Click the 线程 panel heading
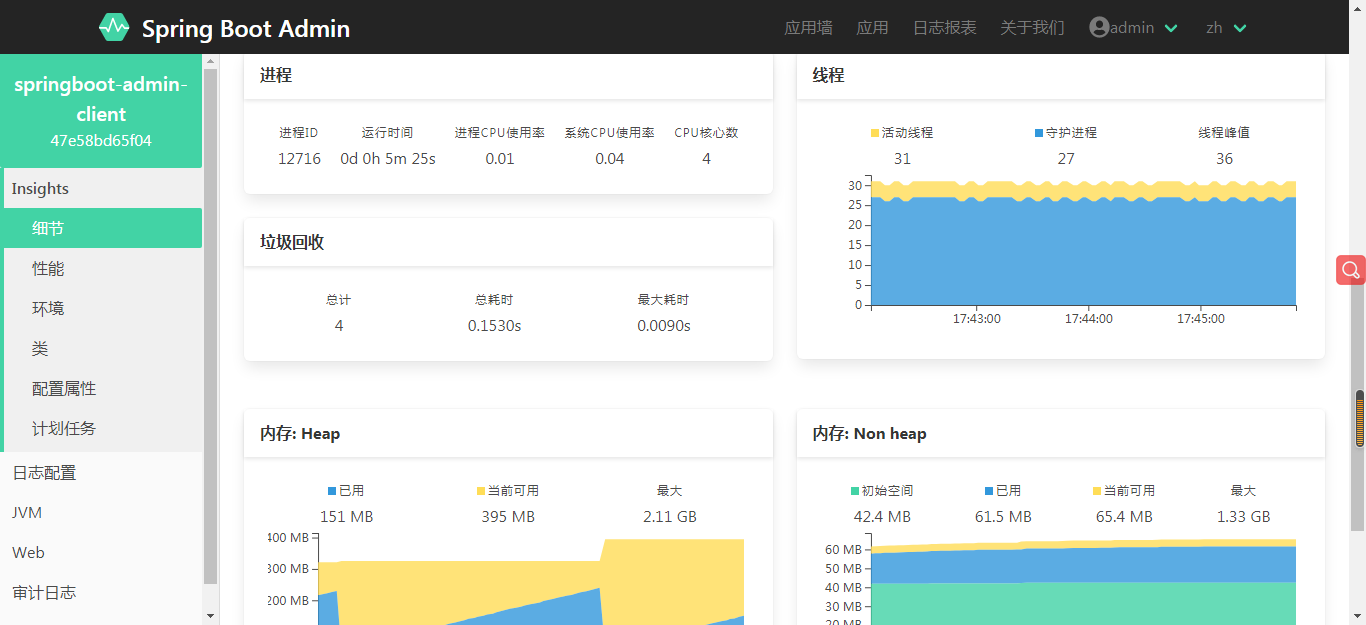The image size is (1366, 625). (x=828, y=75)
